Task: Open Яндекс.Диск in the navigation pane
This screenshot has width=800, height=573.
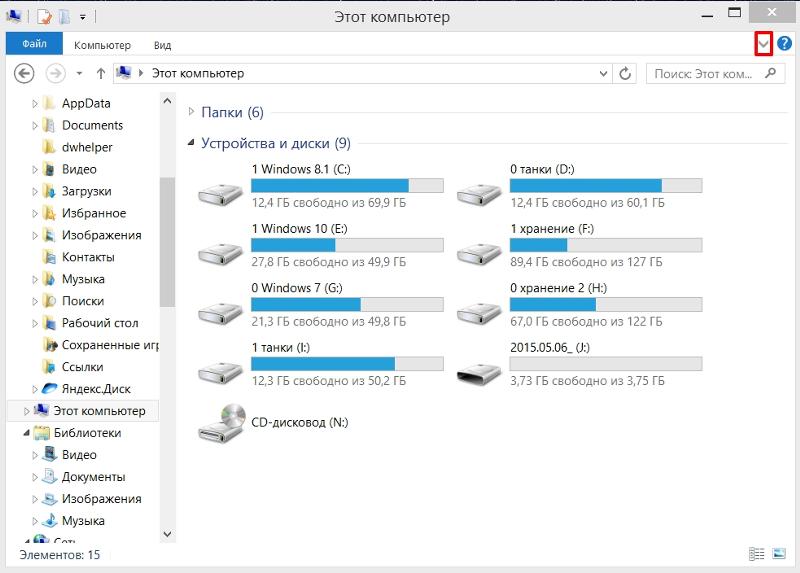Action: click(96, 388)
